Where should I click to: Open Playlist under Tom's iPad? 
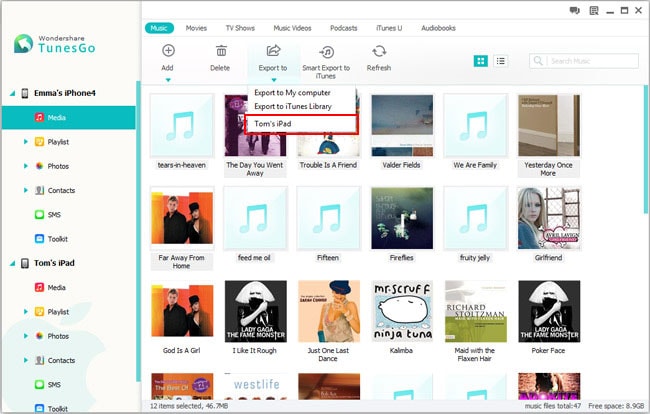coord(58,312)
